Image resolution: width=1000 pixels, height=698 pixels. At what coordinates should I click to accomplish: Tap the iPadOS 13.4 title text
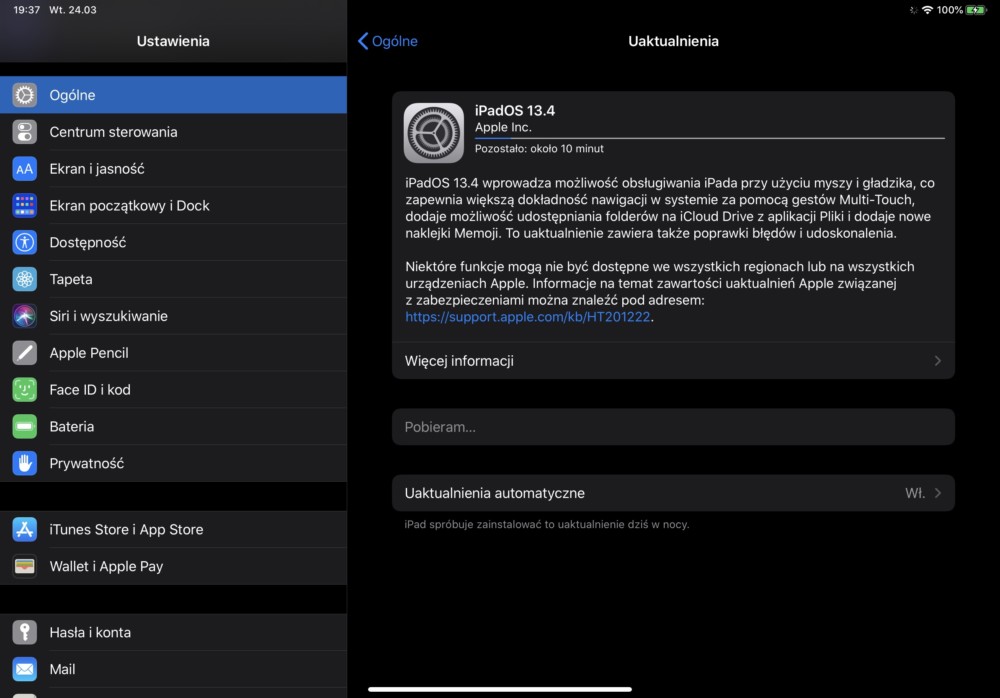[515, 110]
